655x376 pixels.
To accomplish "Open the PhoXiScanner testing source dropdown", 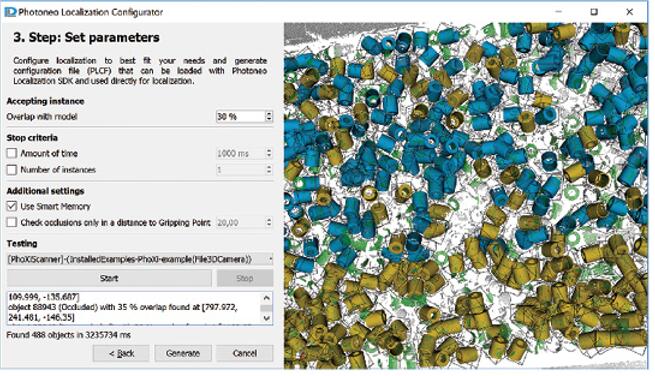I will point(140,259).
